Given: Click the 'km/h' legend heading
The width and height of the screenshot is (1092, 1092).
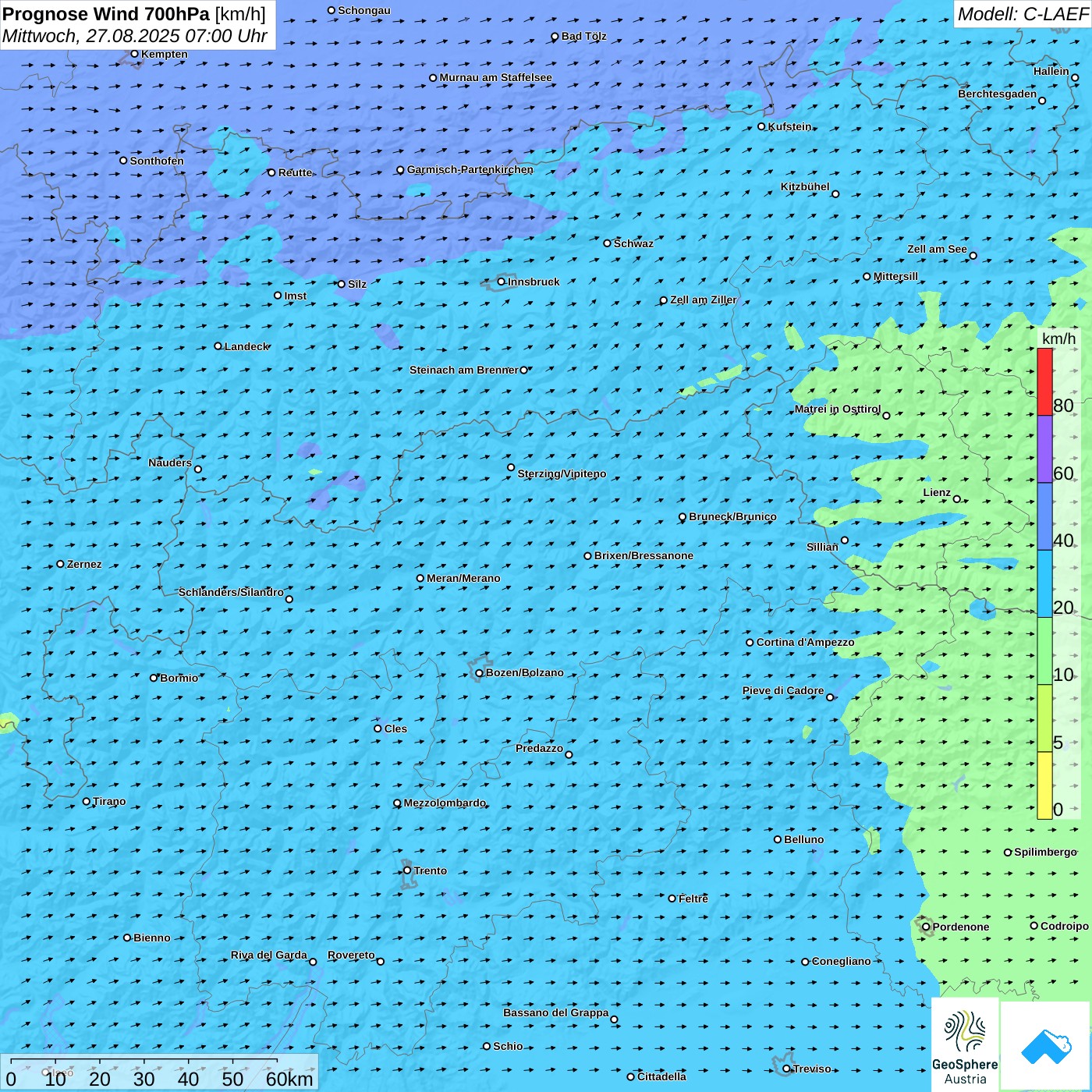Looking at the screenshot, I should 1058,339.
